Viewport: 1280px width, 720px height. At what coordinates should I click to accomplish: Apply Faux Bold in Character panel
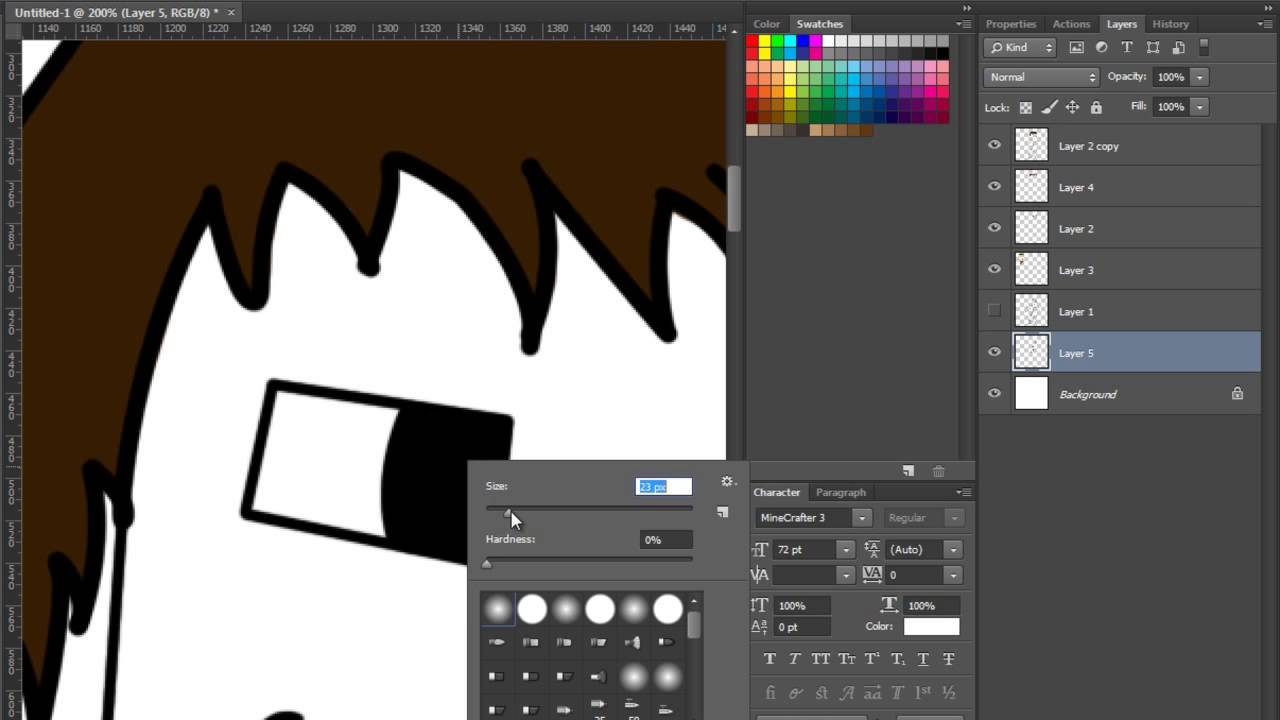click(770, 659)
